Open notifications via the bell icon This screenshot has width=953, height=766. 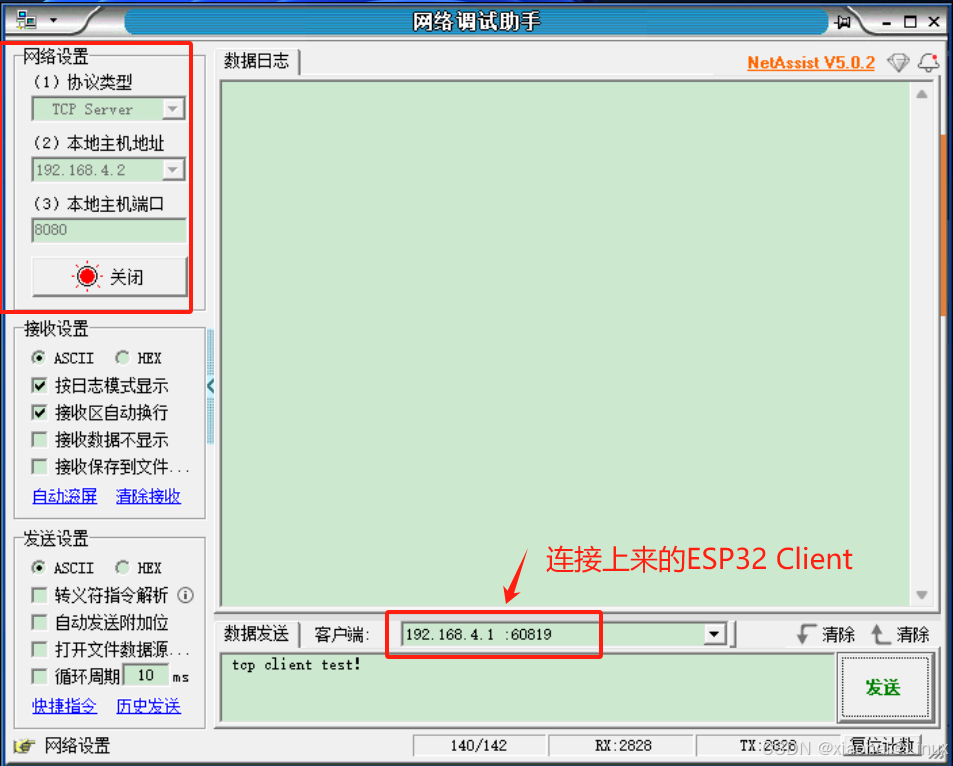click(929, 62)
